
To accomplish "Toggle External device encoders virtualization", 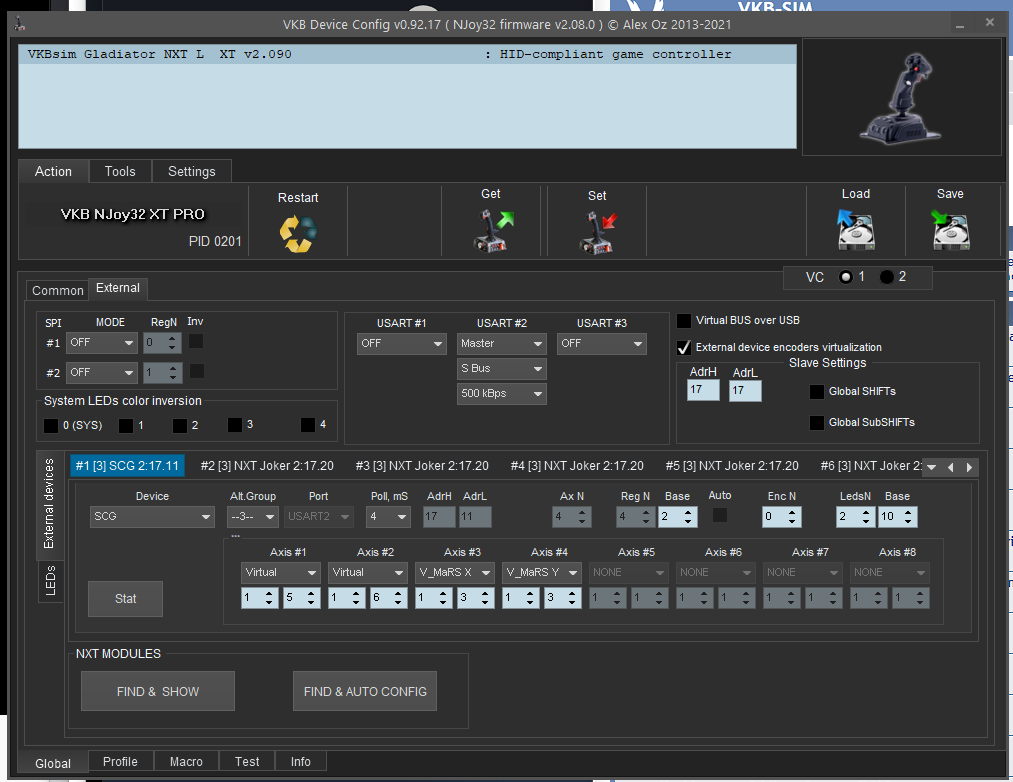I will point(684,348).
